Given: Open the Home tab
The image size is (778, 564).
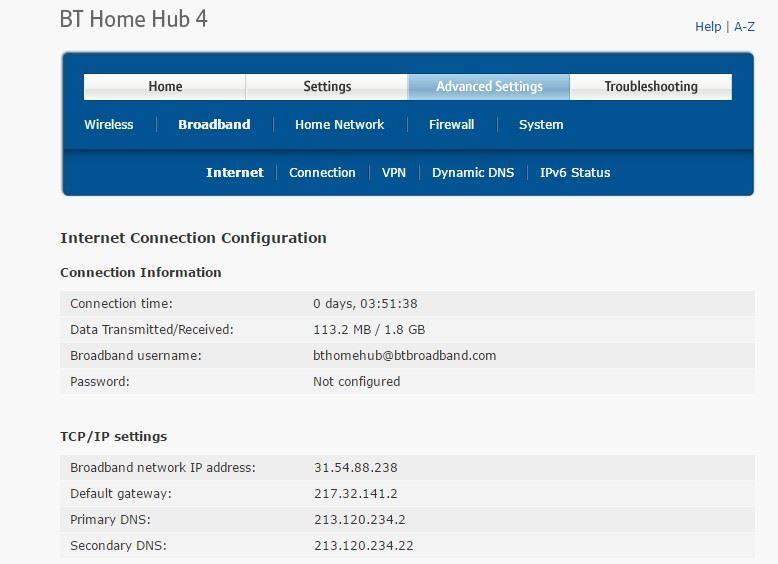Looking at the screenshot, I should [x=165, y=87].
